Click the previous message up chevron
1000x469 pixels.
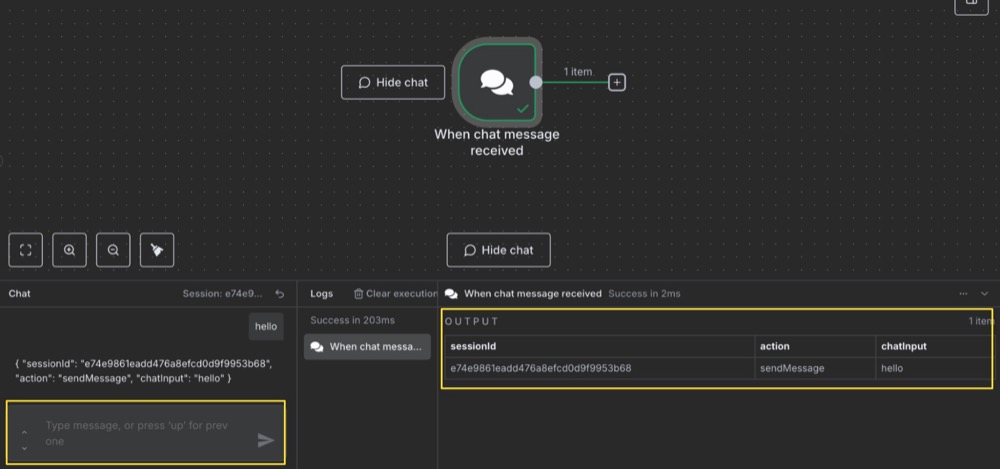[x=24, y=432]
